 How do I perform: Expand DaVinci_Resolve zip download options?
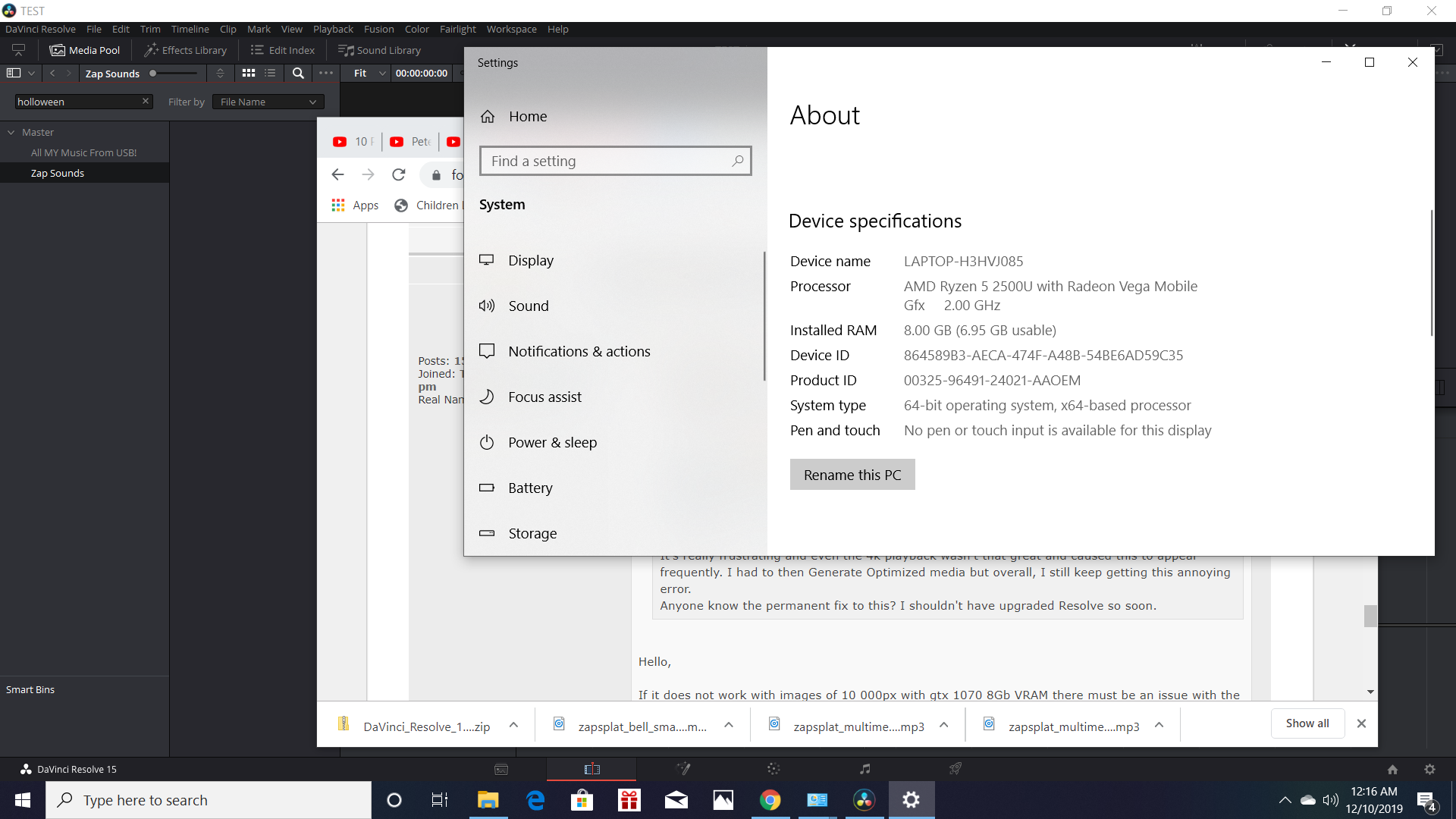click(513, 725)
